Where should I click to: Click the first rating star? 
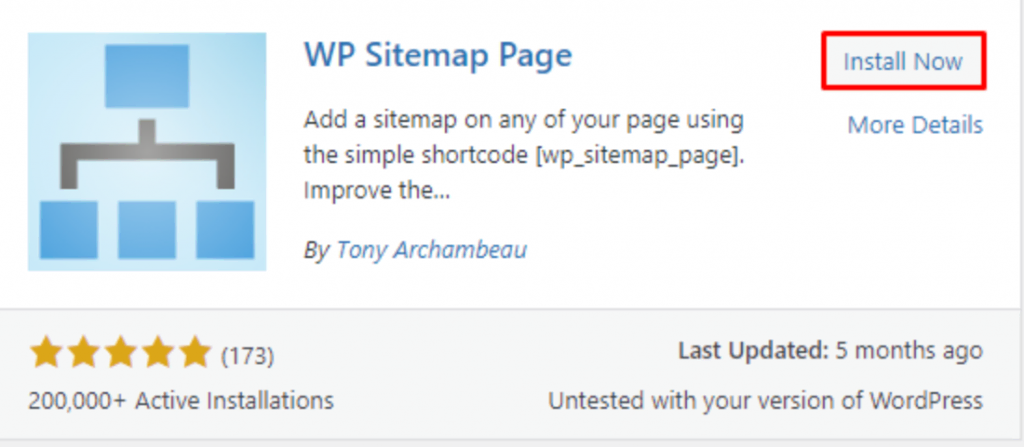tap(45, 353)
